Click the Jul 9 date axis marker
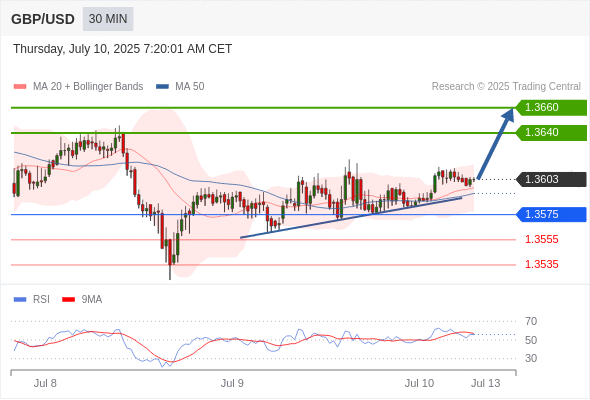The width and height of the screenshot is (590, 400). [232, 383]
